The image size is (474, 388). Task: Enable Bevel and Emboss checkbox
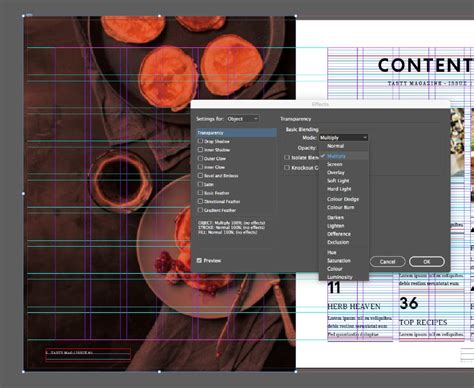pyautogui.click(x=200, y=175)
